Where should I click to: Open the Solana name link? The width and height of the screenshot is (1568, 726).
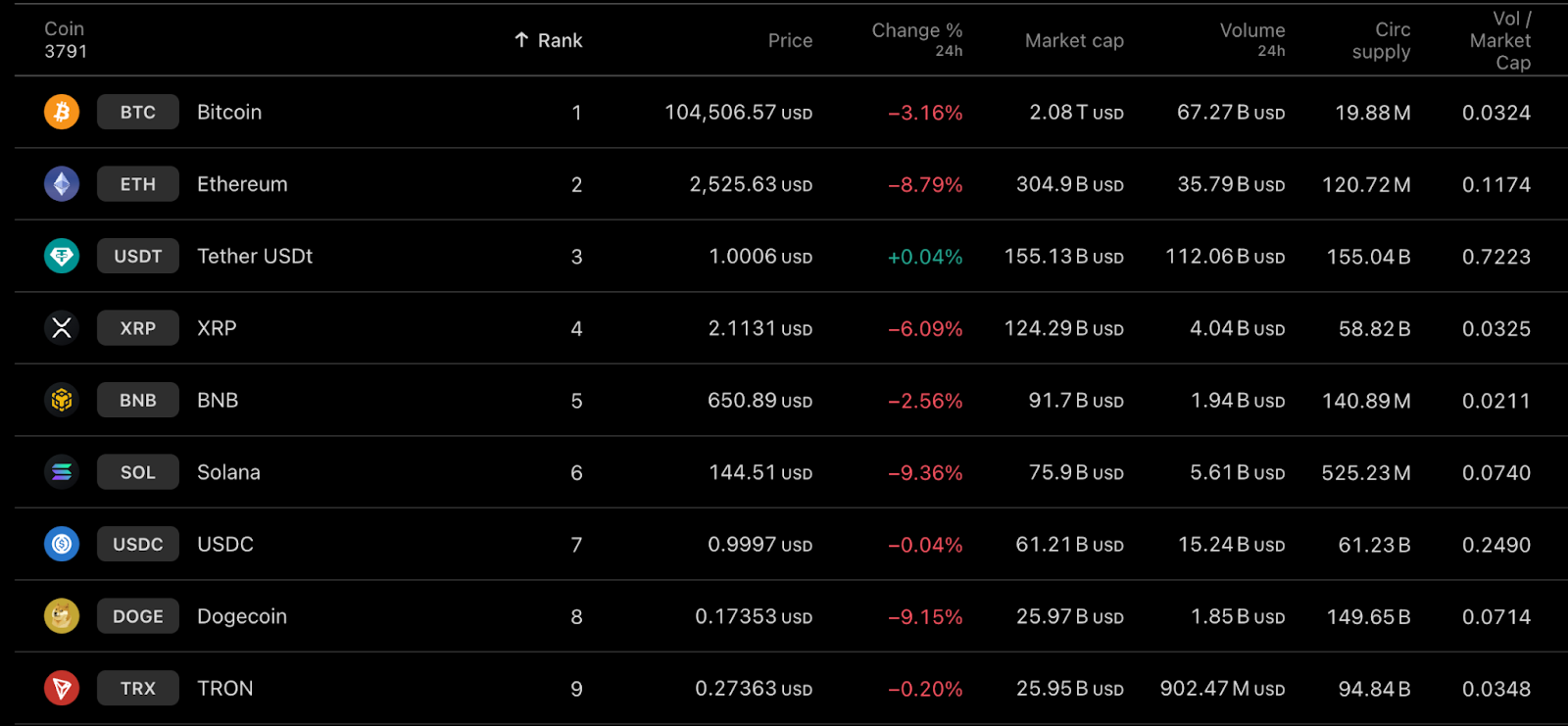point(228,472)
